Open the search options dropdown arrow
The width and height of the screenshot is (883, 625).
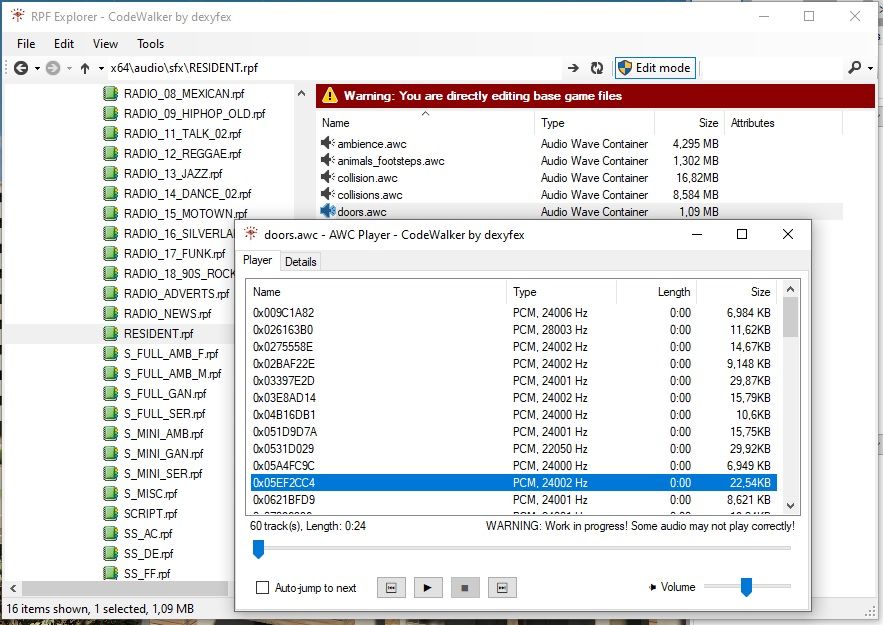coord(871,69)
